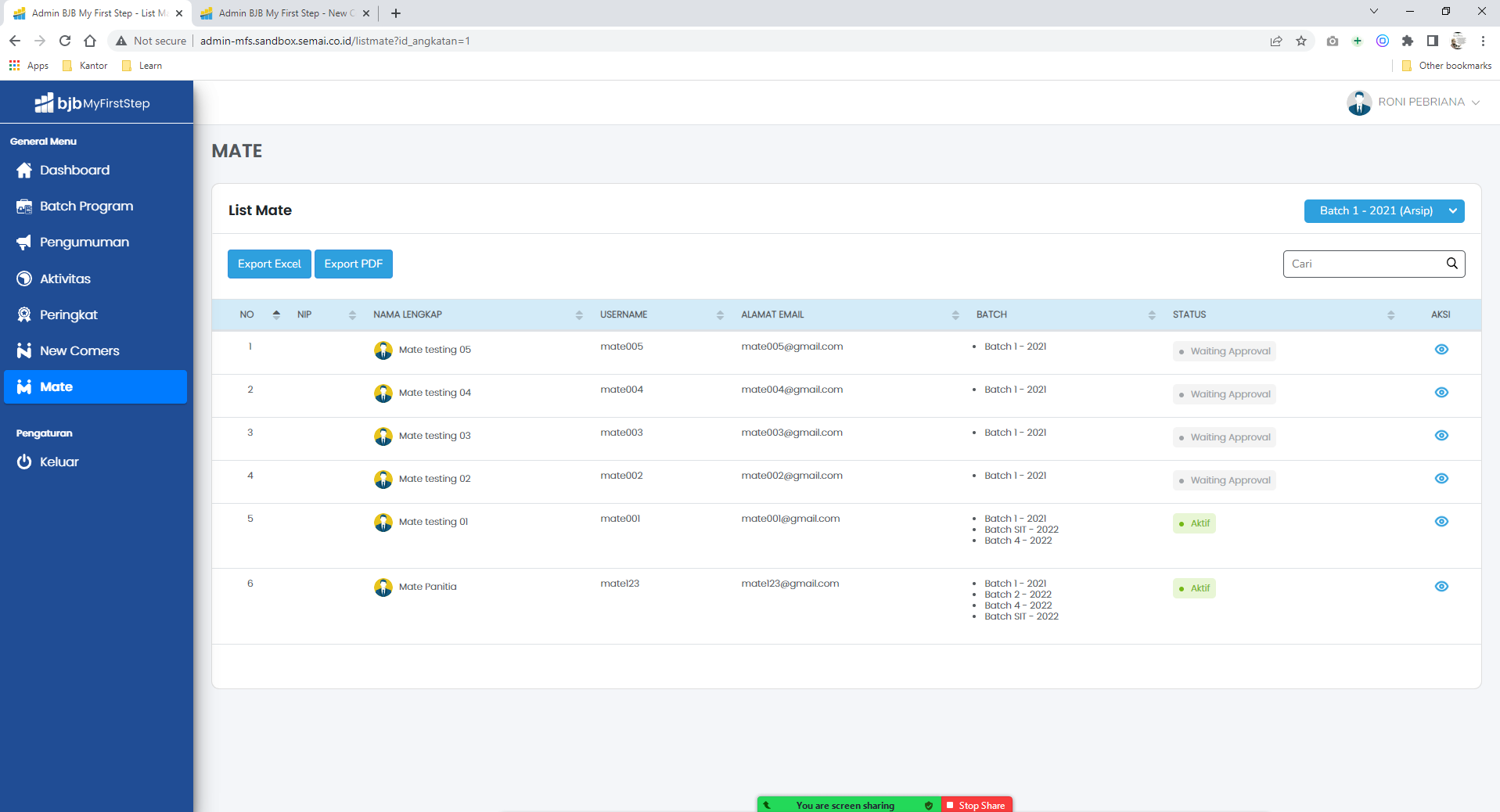
Task: Click the Cari search input field
Action: click(x=1363, y=264)
